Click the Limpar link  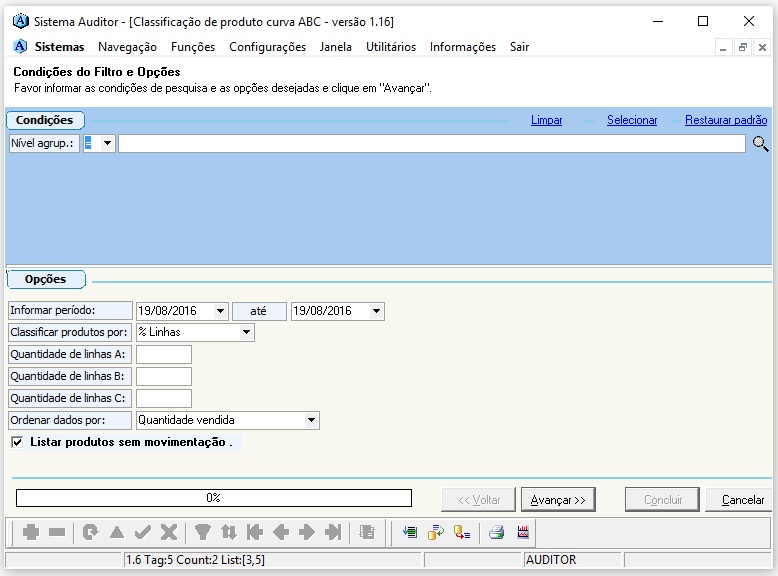click(x=546, y=120)
